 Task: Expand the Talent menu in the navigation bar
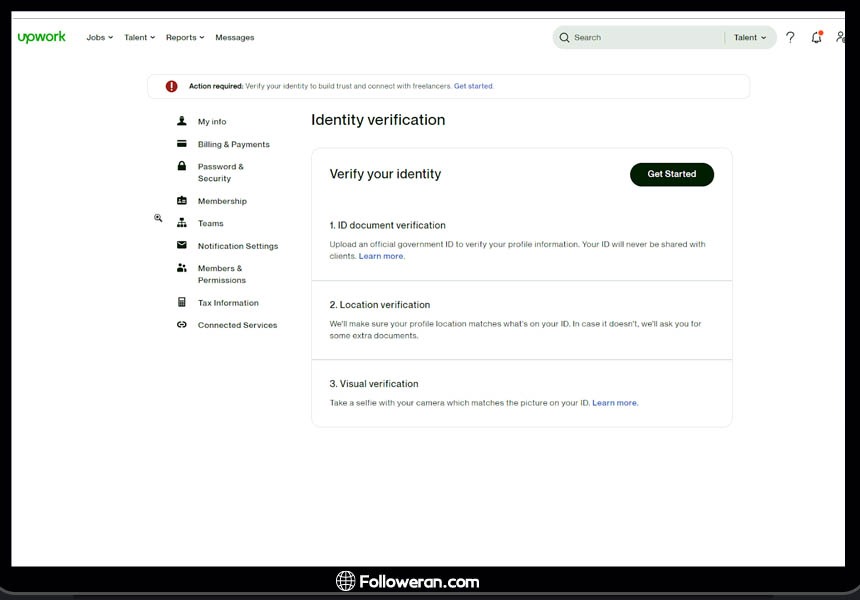tap(139, 38)
